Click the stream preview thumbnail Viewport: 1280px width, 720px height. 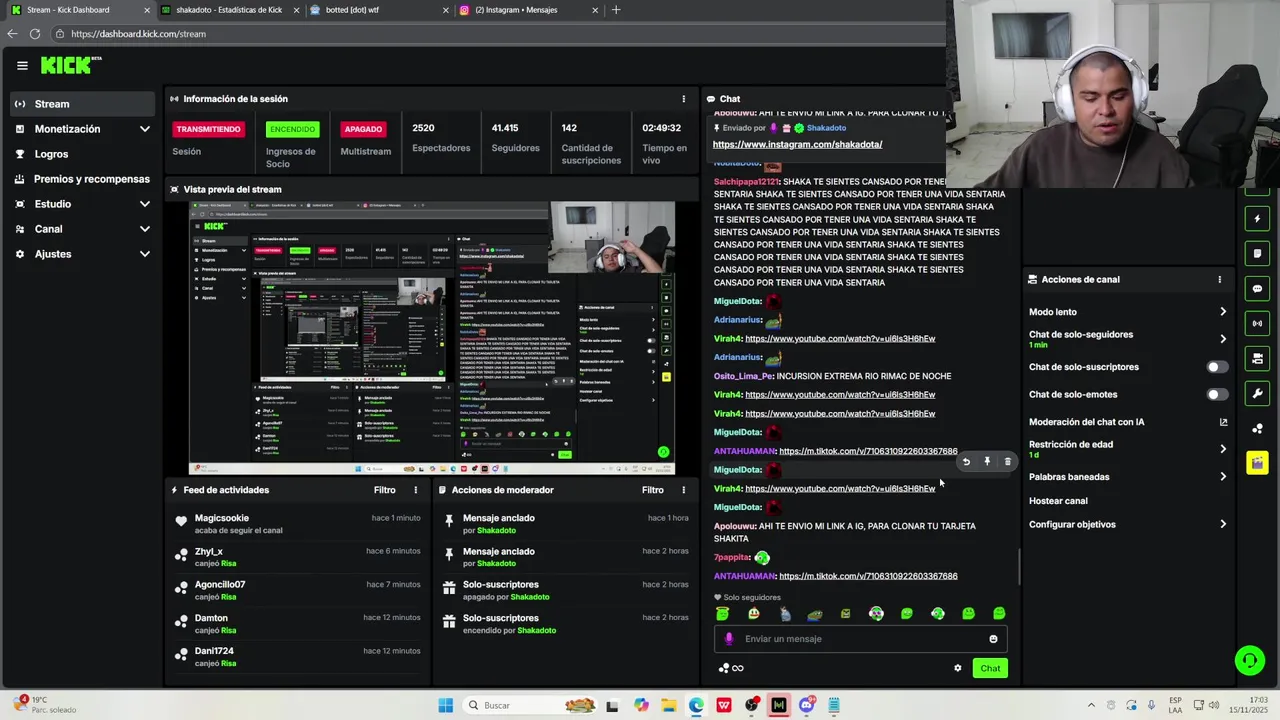point(432,338)
